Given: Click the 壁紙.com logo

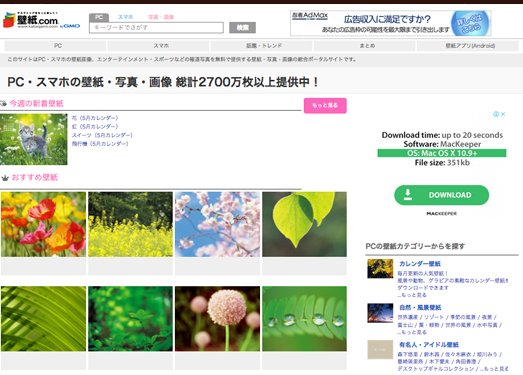Looking at the screenshot, I should (x=31, y=20).
